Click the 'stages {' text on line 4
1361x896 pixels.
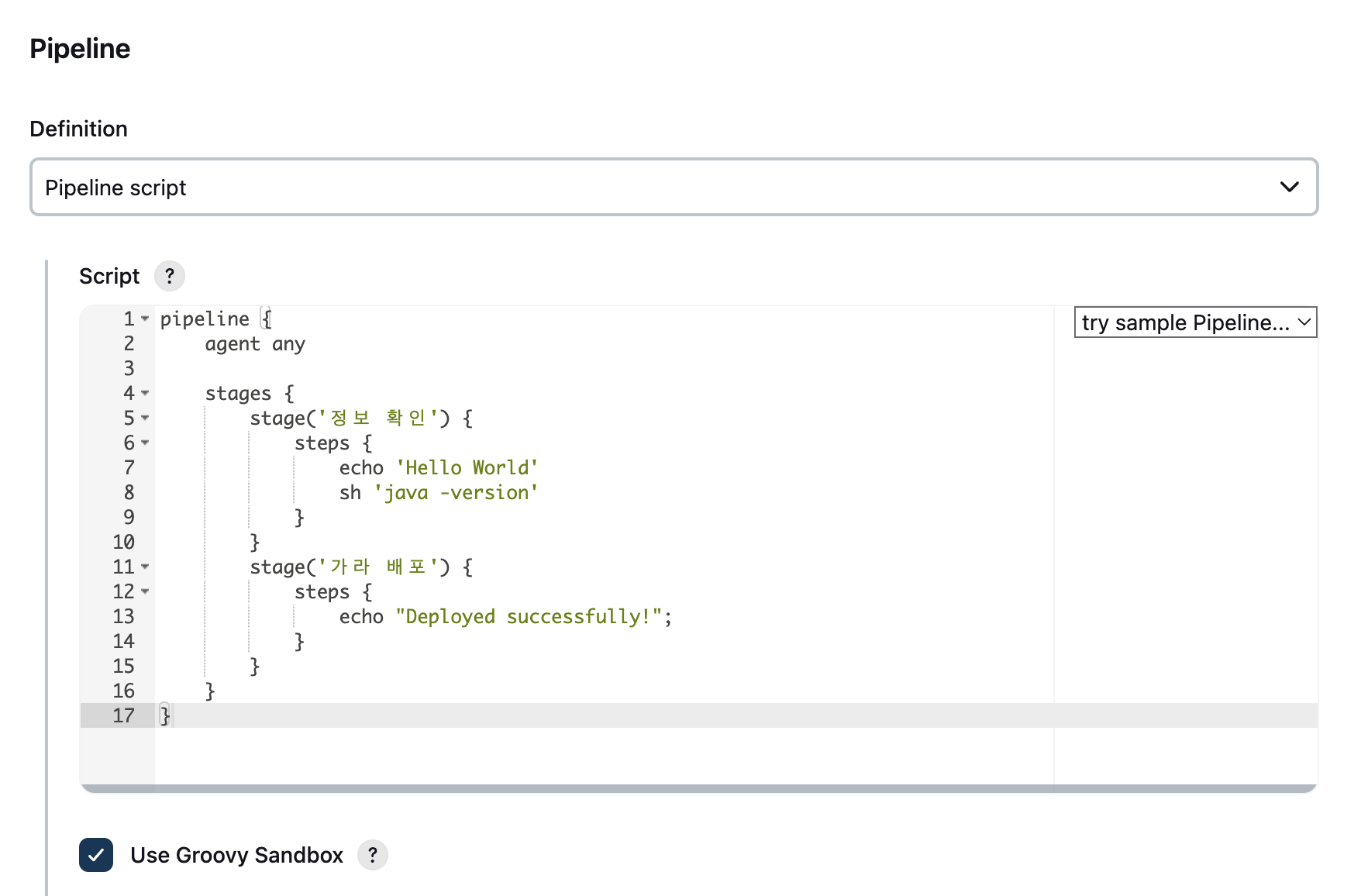pyautogui.click(x=250, y=393)
